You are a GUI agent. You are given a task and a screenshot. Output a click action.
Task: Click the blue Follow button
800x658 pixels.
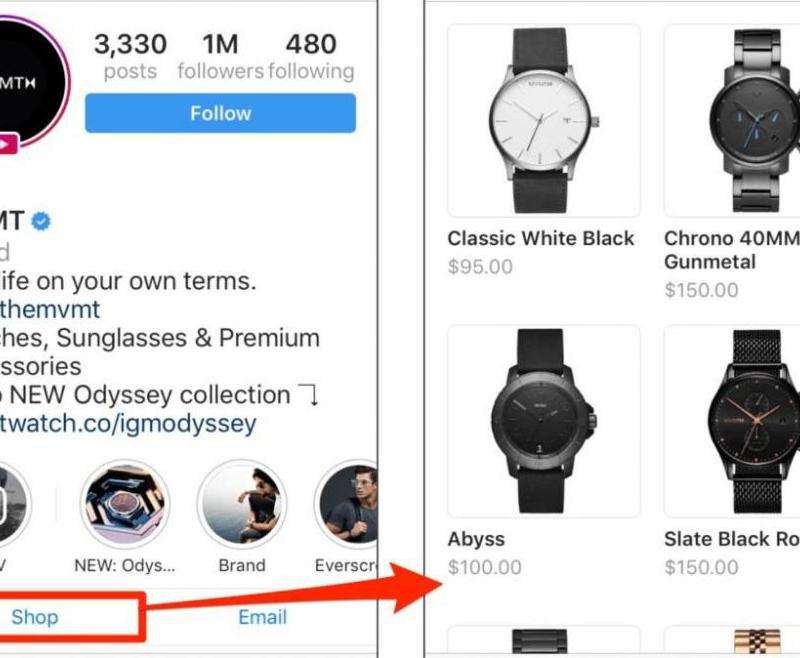[x=220, y=113]
